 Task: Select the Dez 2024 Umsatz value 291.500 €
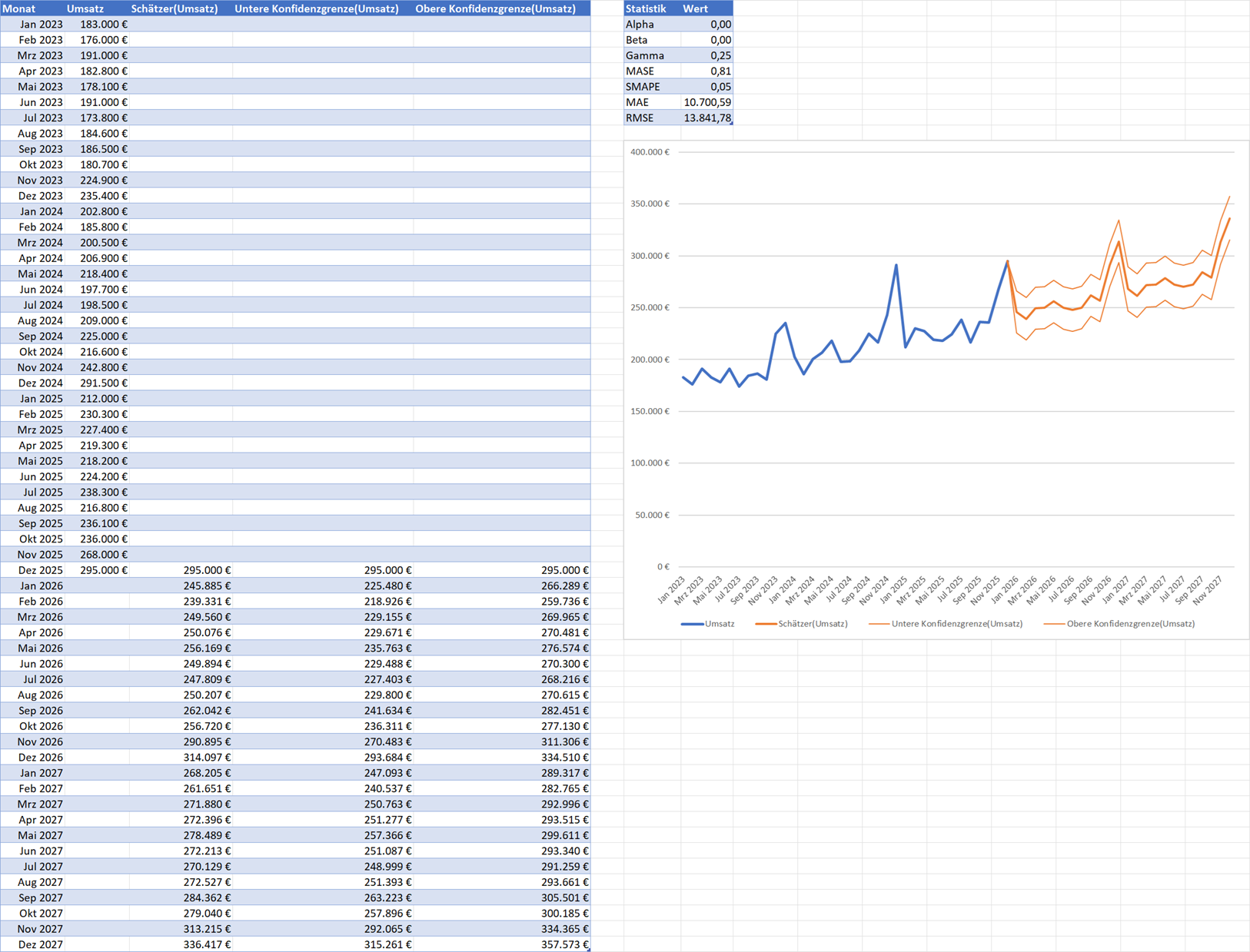(98, 383)
